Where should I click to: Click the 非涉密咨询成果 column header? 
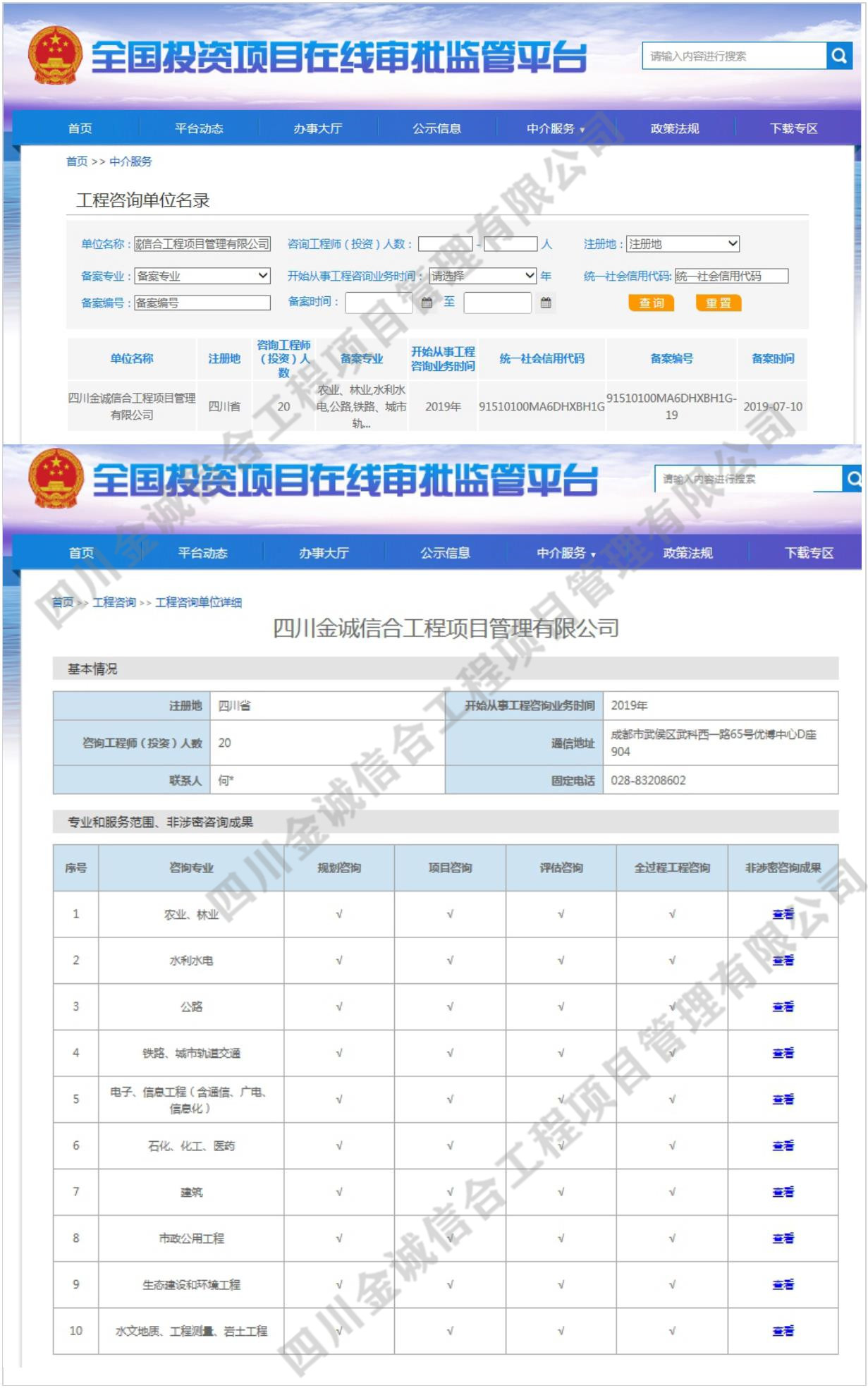[783, 867]
